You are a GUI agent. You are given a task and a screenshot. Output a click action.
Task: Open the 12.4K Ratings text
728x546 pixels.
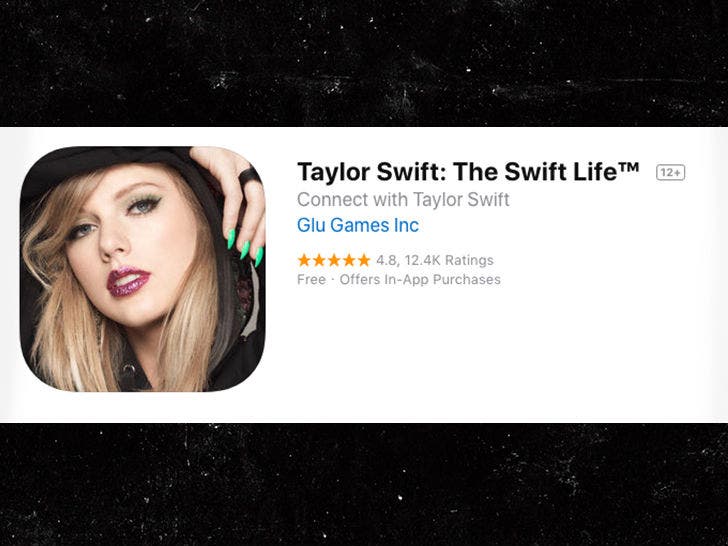pyautogui.click(x=449, y=260)
